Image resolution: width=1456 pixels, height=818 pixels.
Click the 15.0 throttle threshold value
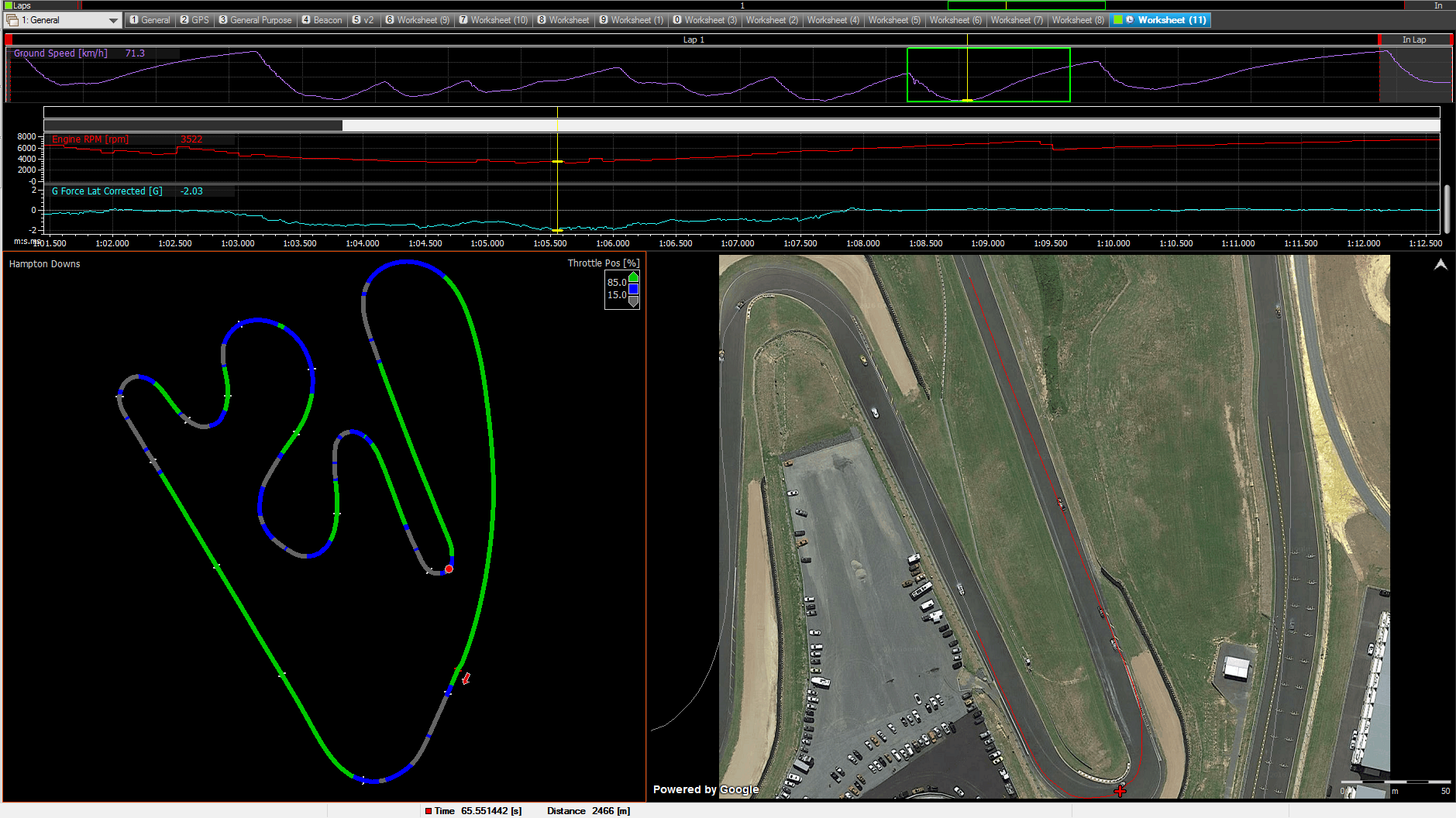(617, 295)
